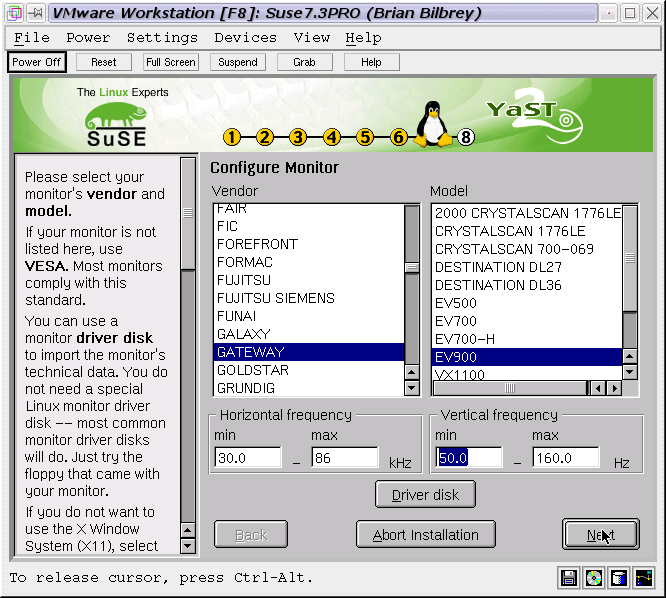
Task: Click the pin icon beside the window title
Action: tap(37, 13)
